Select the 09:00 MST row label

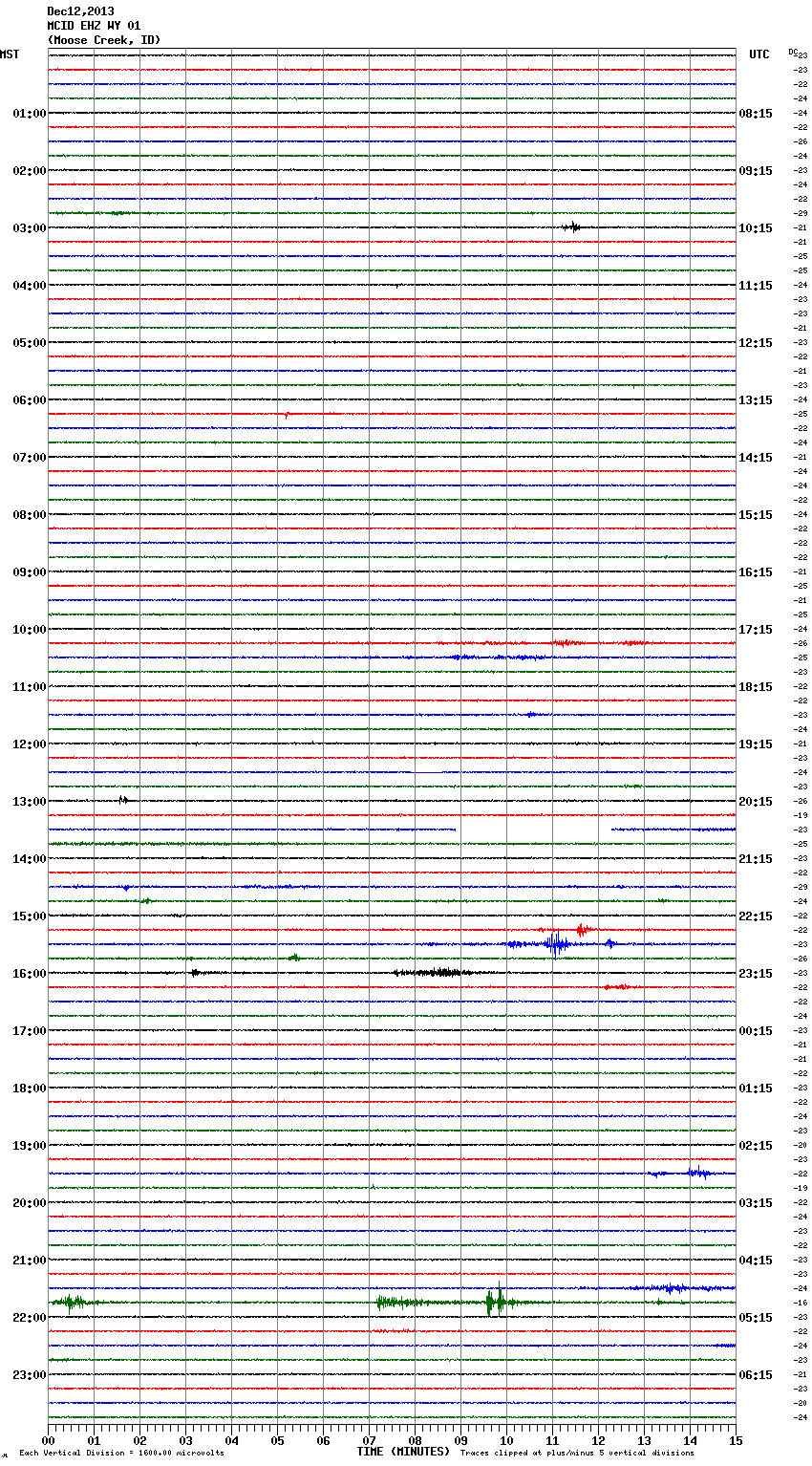point(30,572)
